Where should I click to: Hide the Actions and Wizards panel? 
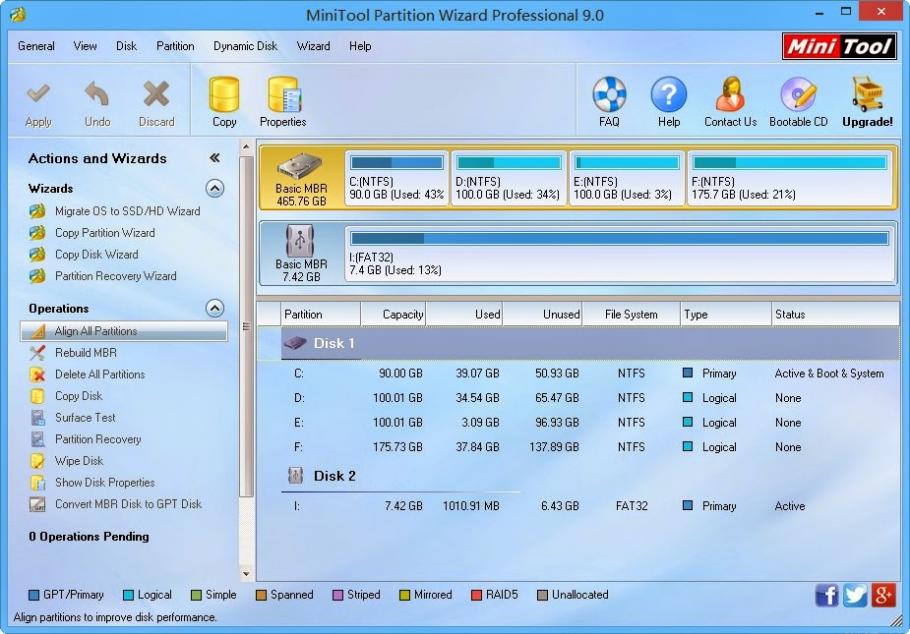pyautogui.click(x=214, y=157)
